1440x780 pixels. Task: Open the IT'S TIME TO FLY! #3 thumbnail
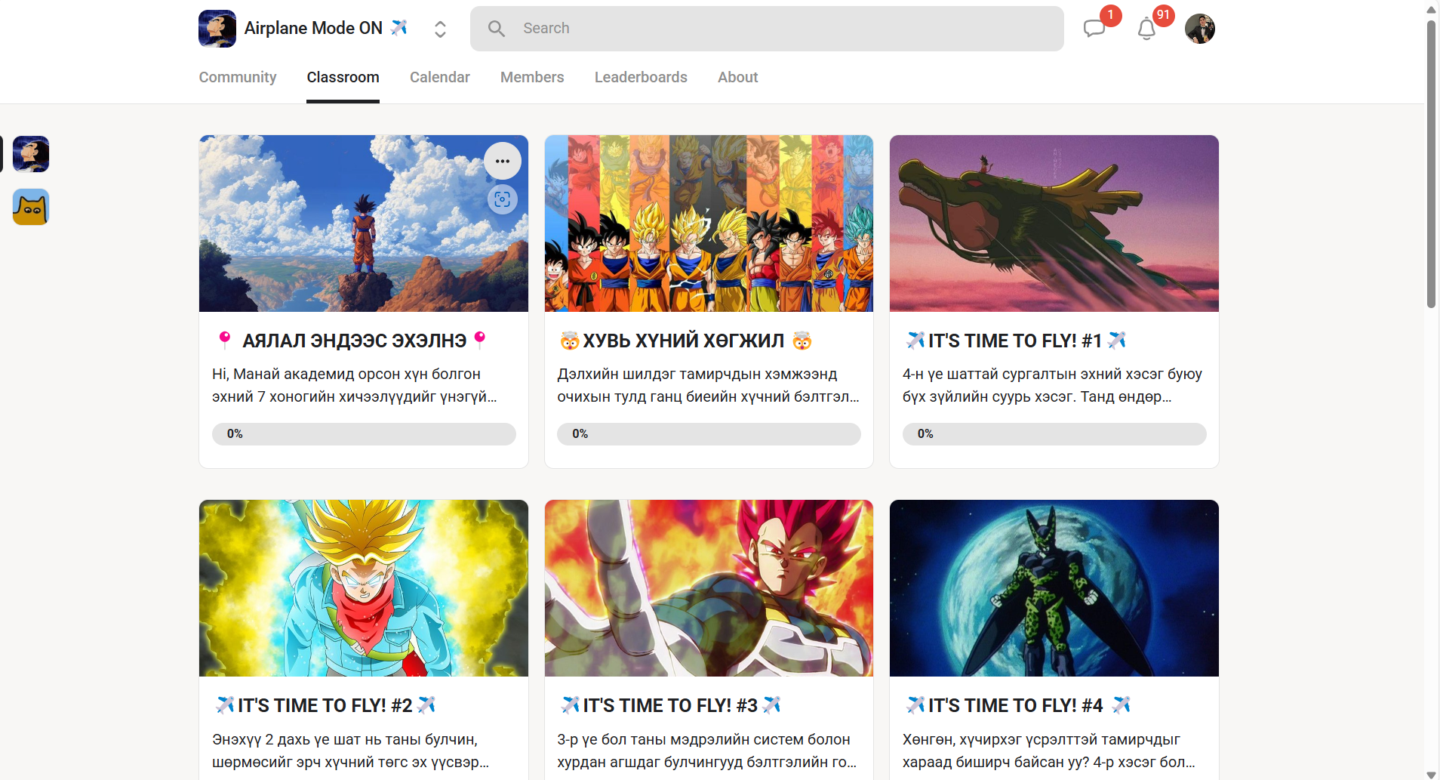(x=709, y=588)
